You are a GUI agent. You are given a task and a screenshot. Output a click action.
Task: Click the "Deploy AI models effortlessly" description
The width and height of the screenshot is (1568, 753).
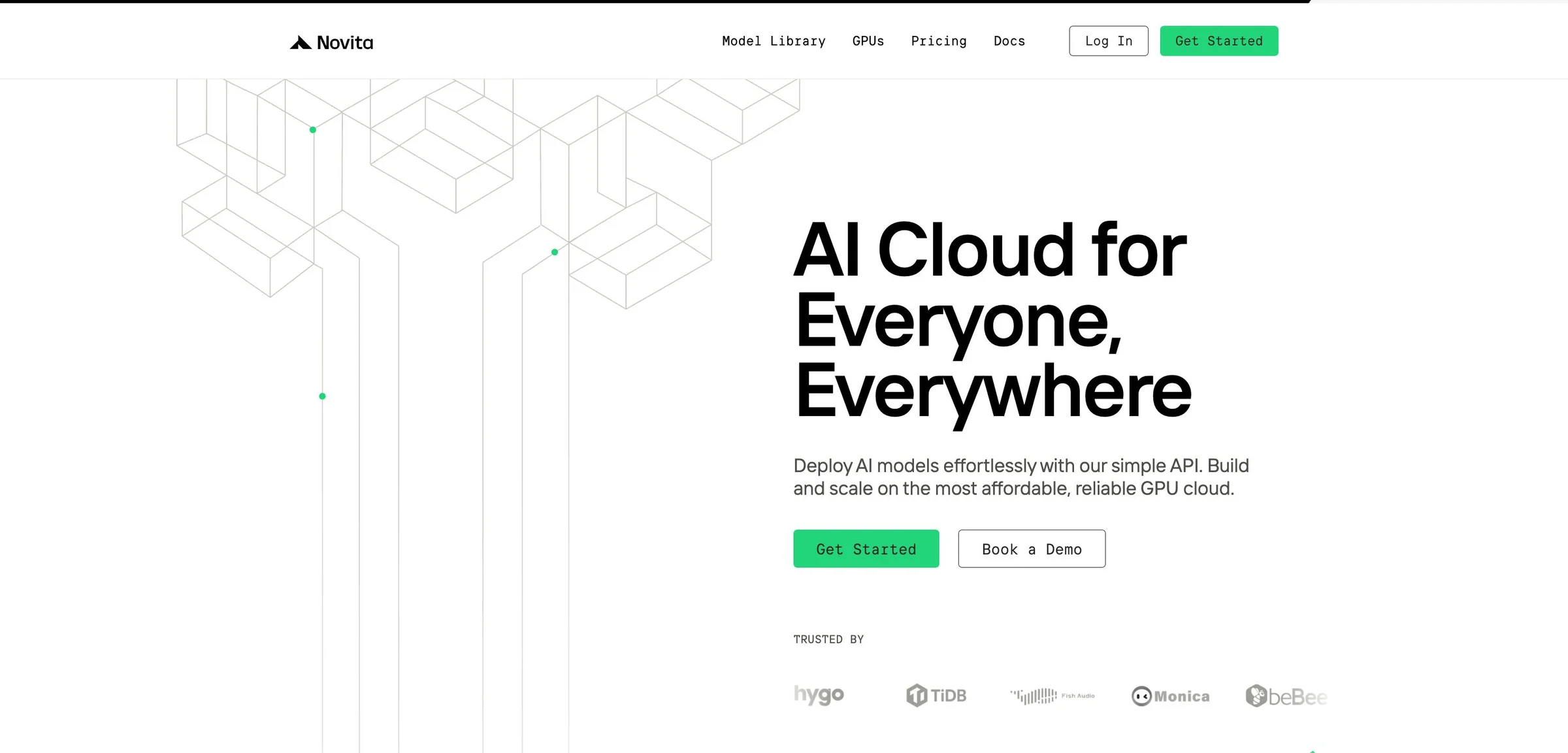(1021, 477)
